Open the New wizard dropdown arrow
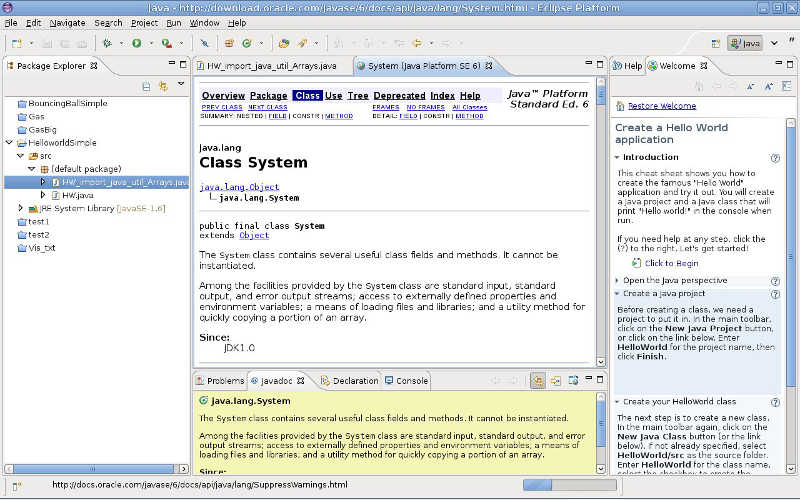 coord(32,44)
